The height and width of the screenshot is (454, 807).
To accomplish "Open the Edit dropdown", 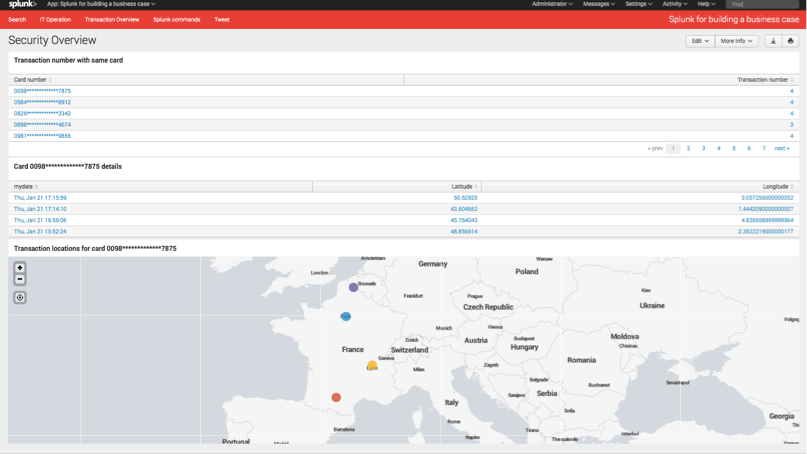I will pyautogui.click(x=700, y=41).
